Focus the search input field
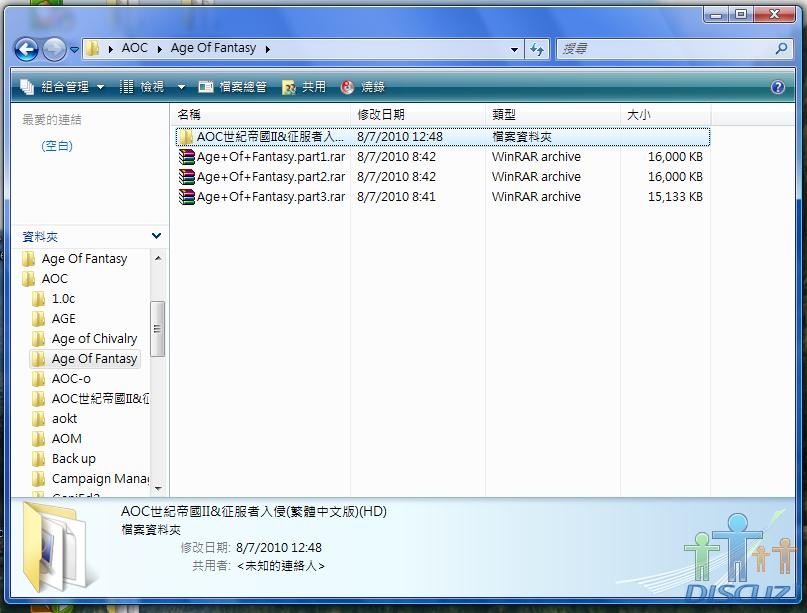 [x=665, y=49]
